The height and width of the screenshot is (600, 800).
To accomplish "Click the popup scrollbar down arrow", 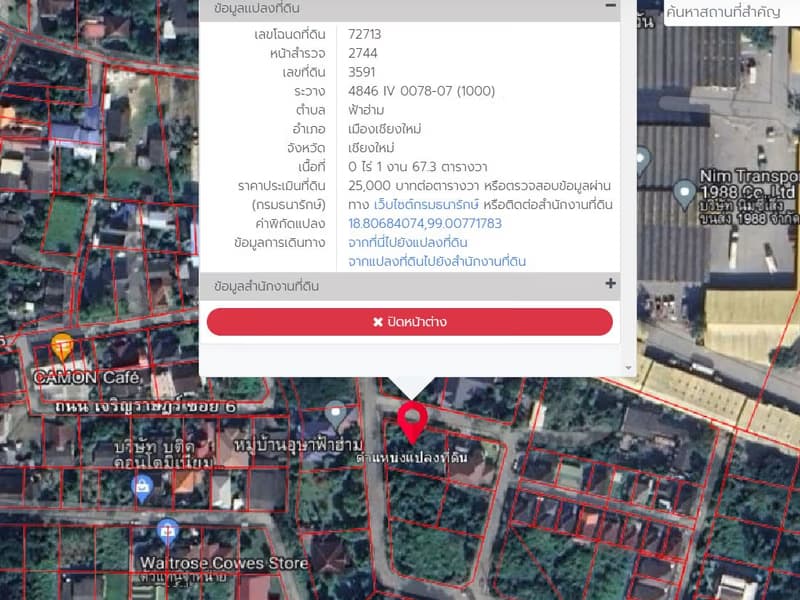I will pyautogui.click(x=629, y=368).
